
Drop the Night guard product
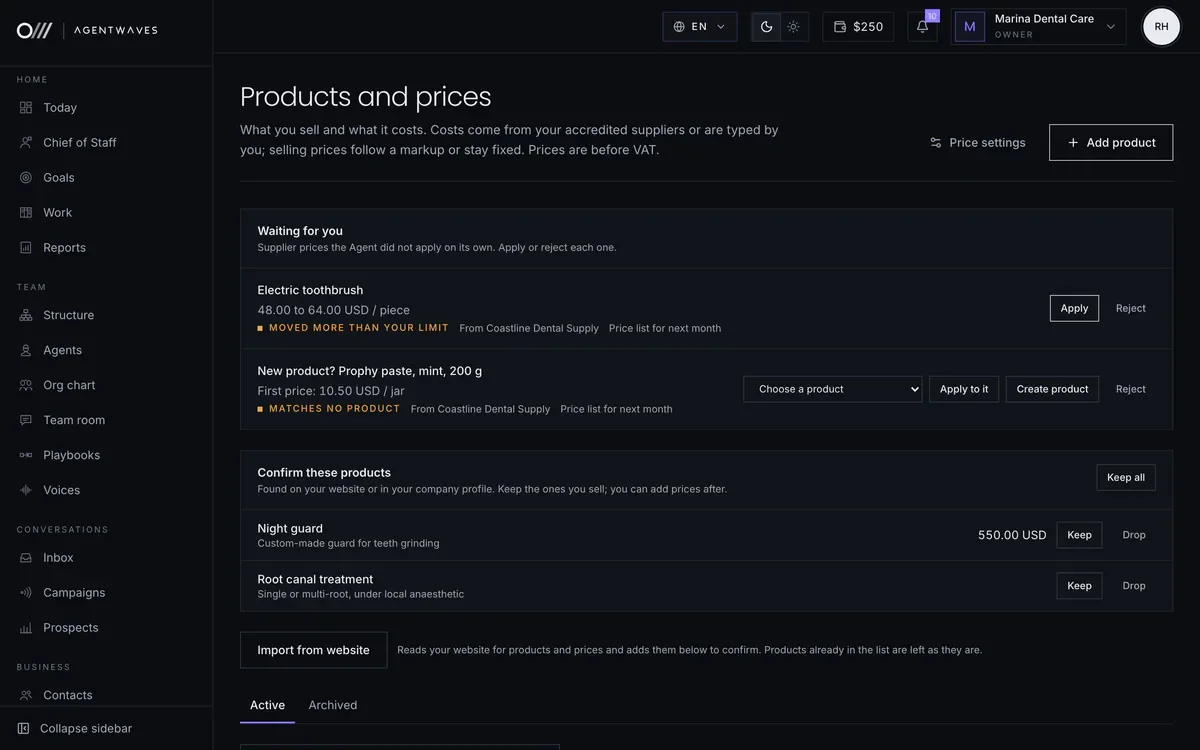(x=1134, y=535)
